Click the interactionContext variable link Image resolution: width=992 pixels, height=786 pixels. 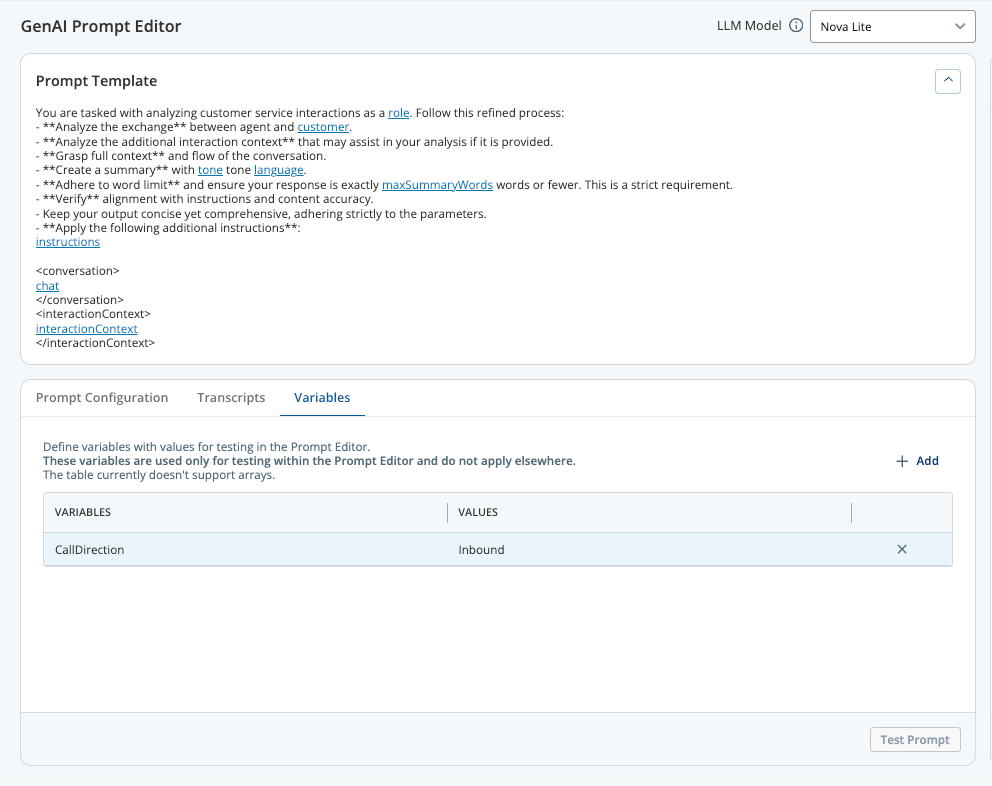(x=86, y=329)
